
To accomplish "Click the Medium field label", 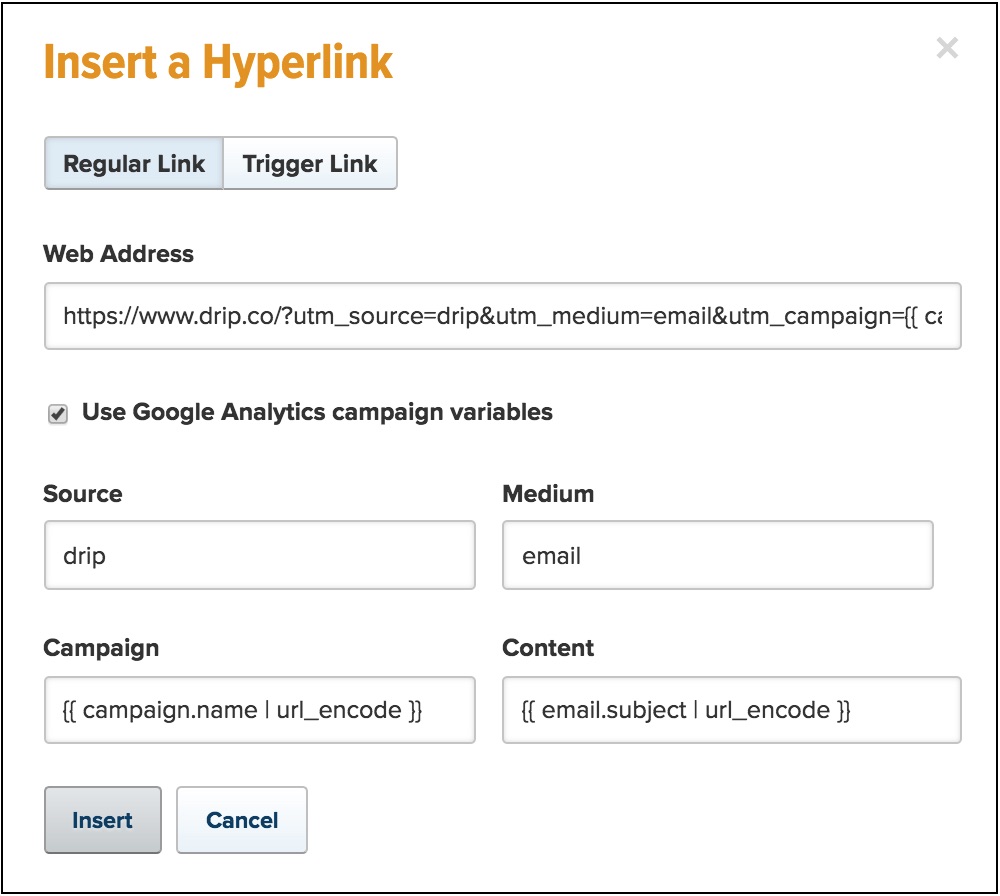I will click(548, 494).
